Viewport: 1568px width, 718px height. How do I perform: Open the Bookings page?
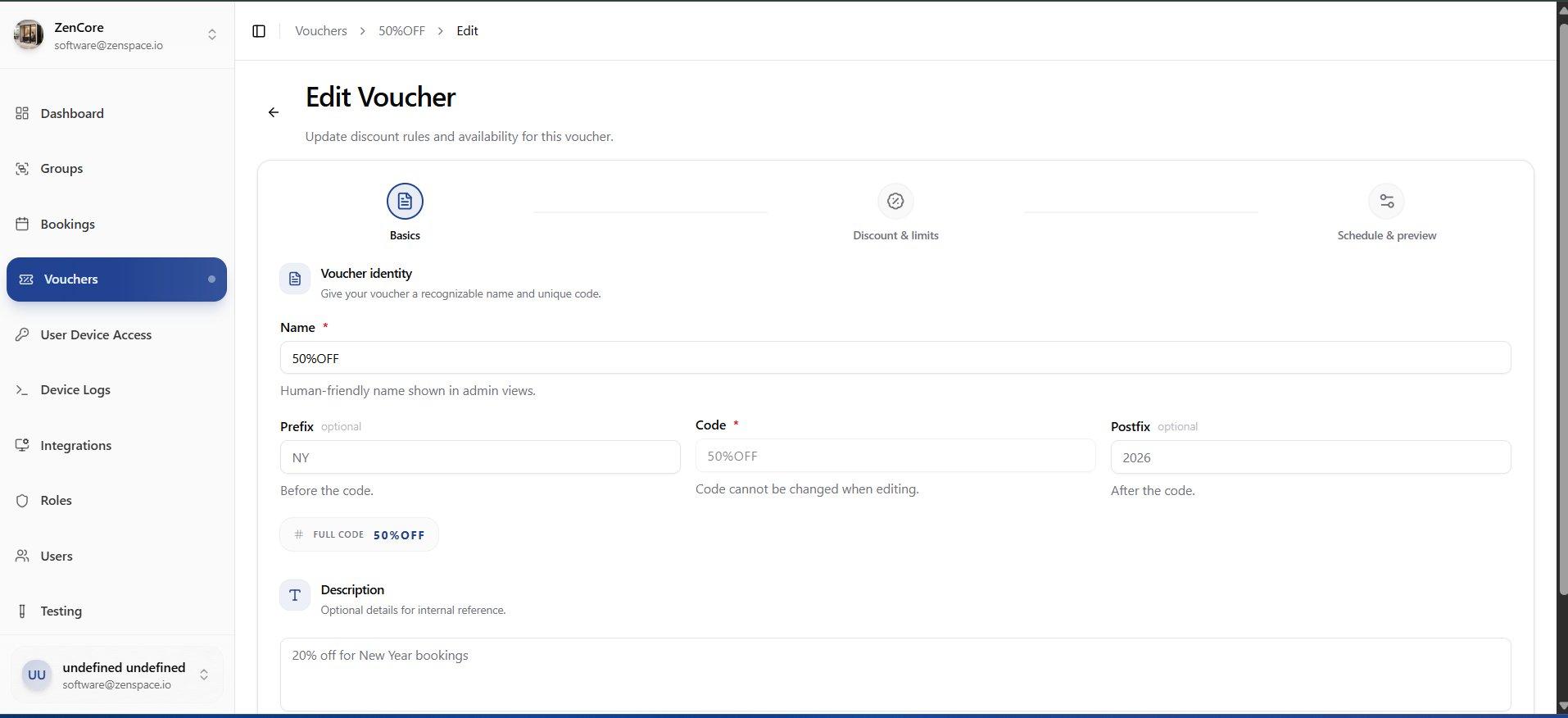coord(117,224)
